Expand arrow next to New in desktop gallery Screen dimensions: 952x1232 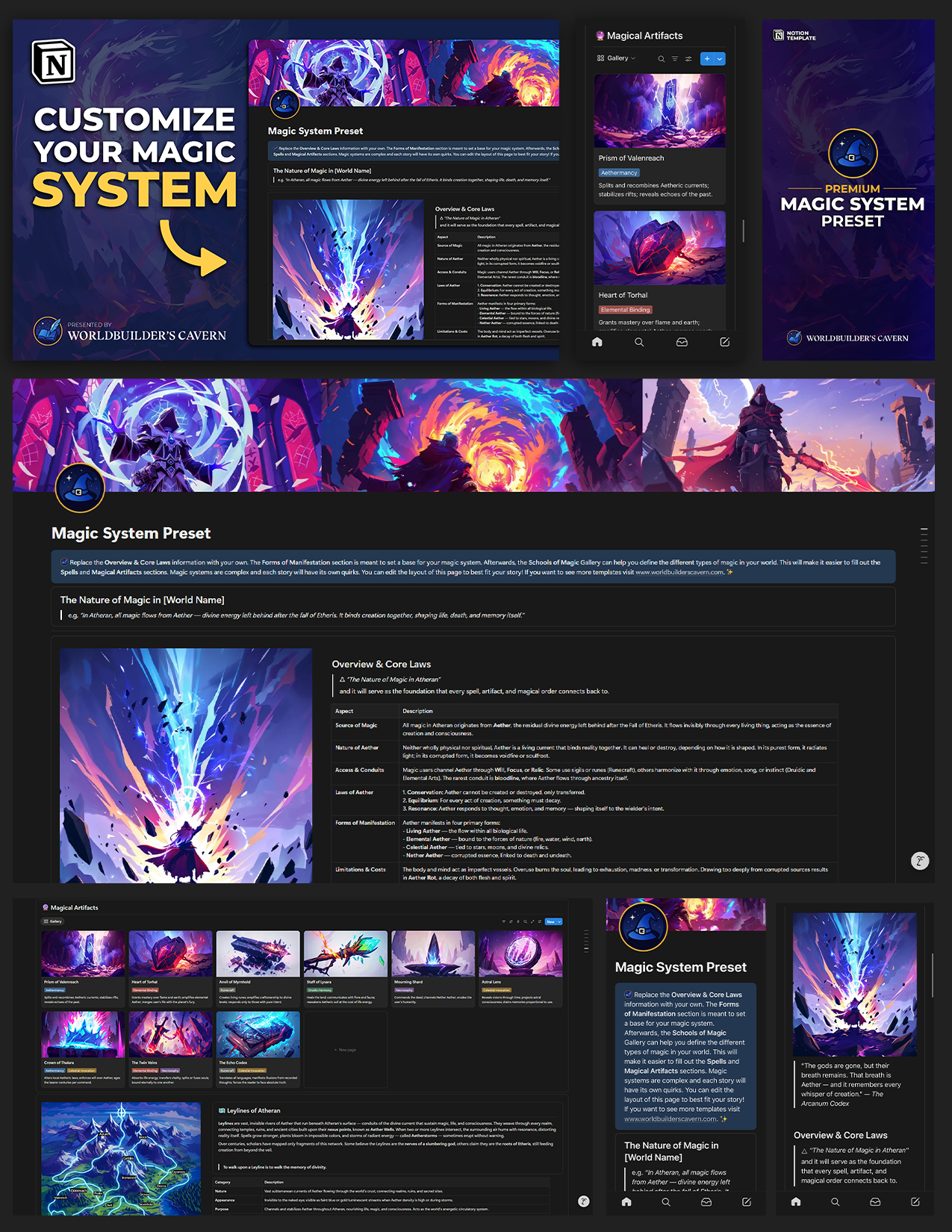tap(559, 922)
